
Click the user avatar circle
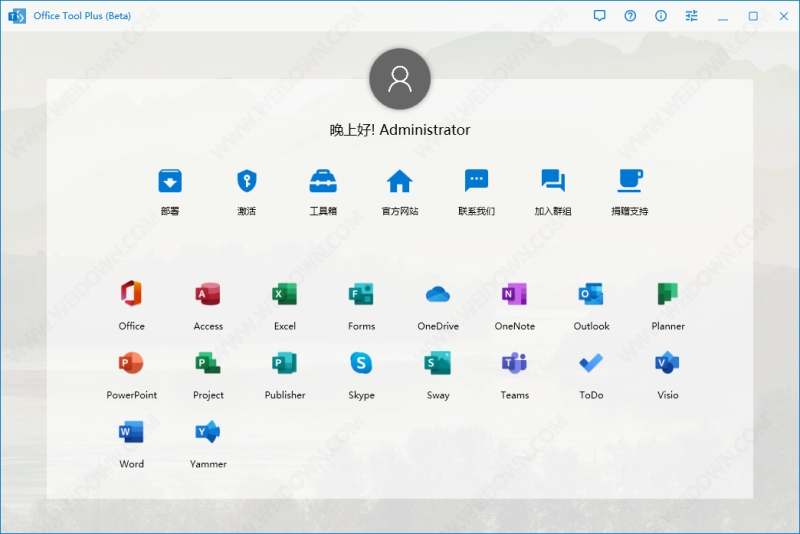400,79
